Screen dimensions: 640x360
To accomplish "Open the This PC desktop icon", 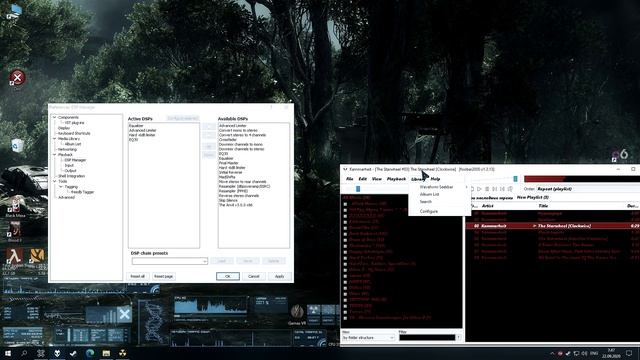I will (x=14, y=11).
